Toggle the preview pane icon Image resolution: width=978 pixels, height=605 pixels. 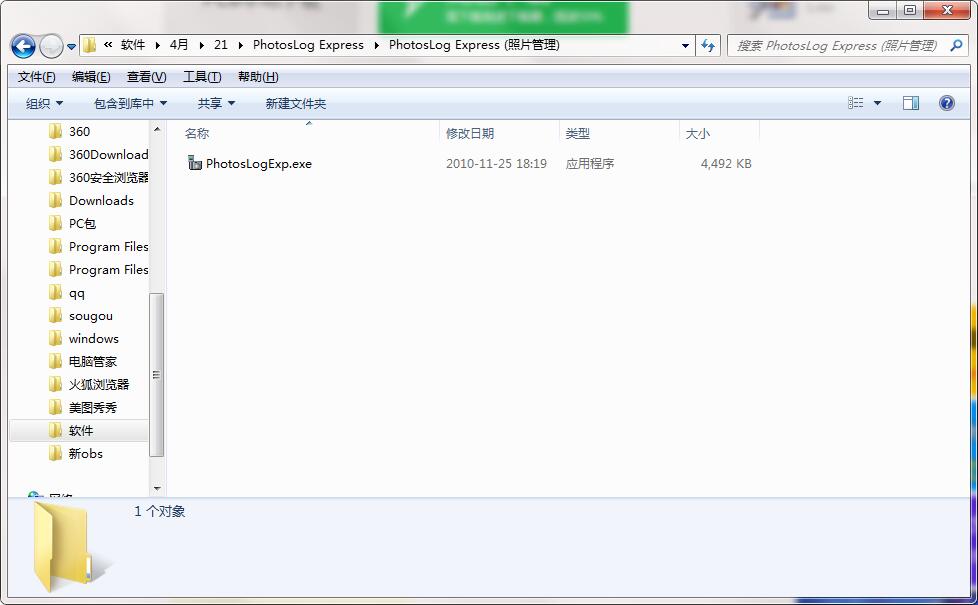pos(910,103)
